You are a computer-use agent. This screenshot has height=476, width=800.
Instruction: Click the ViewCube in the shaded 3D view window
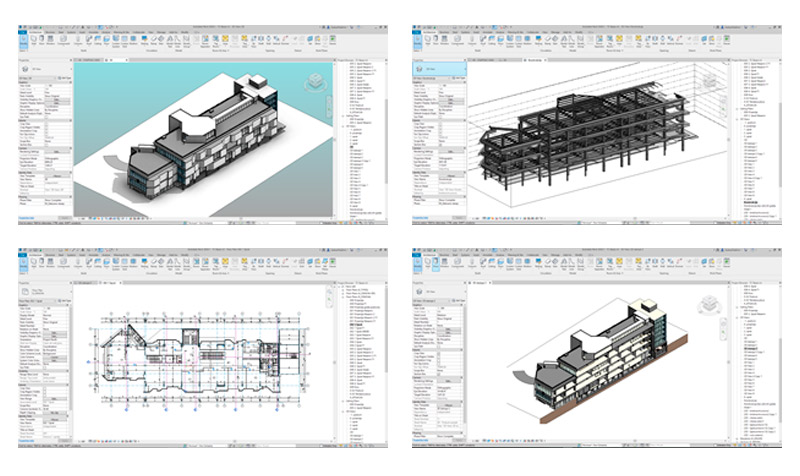(315, 82)
